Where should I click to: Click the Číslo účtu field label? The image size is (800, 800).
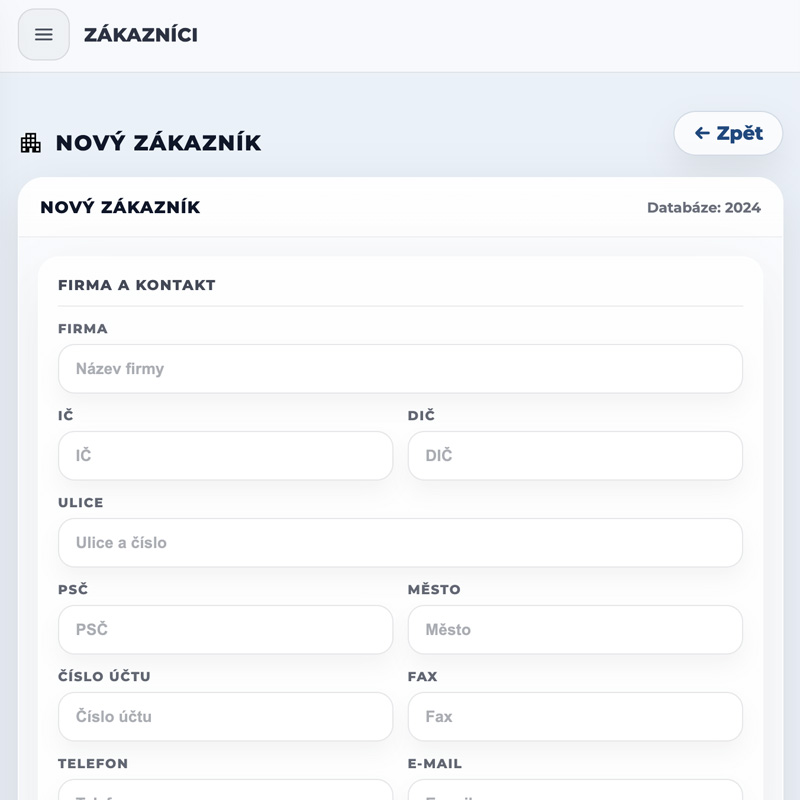[104, 676]
